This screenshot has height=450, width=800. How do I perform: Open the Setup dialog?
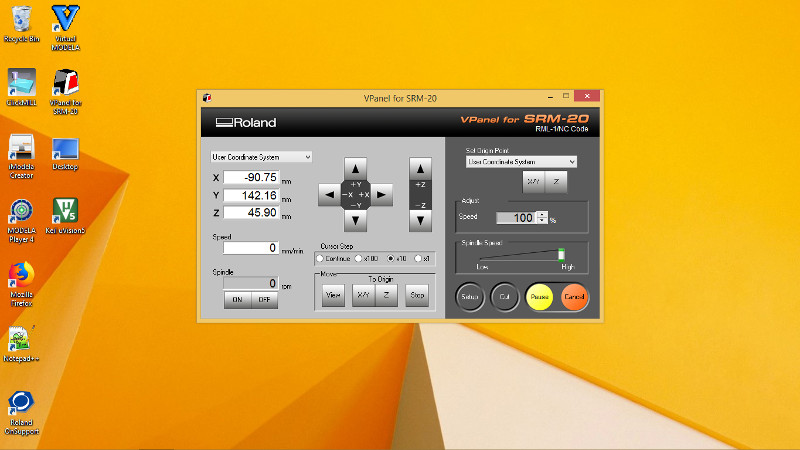point(469,297)
